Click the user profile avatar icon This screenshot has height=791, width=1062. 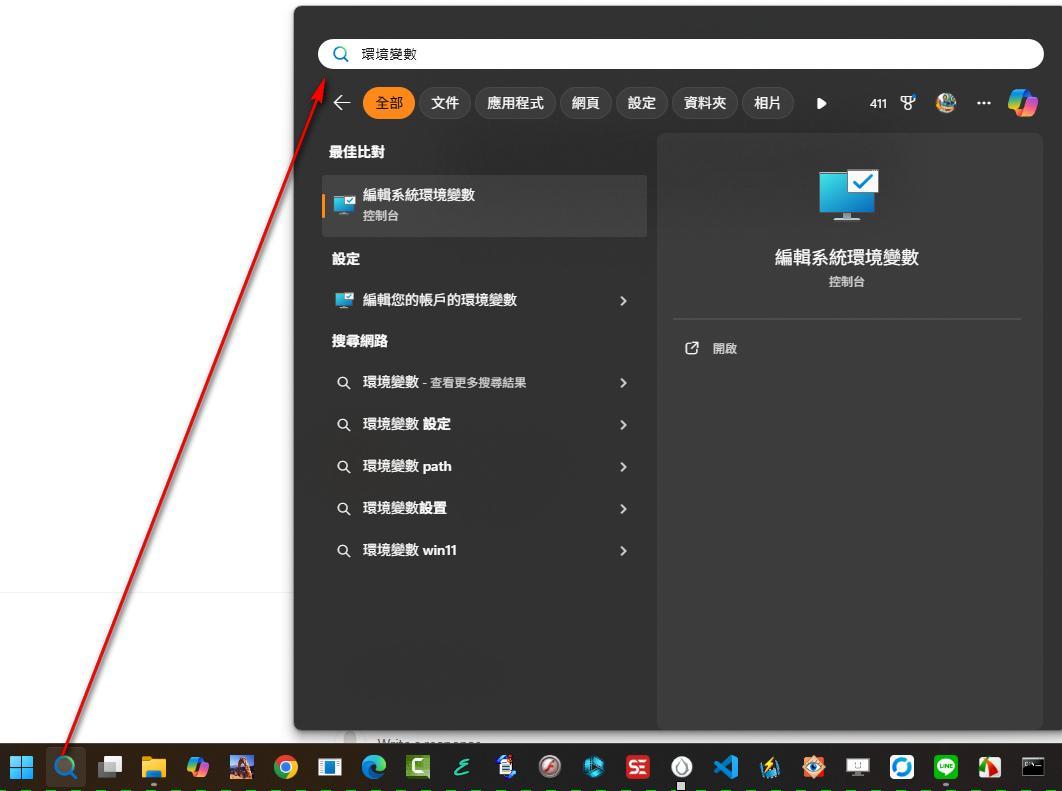pos(946,103)
